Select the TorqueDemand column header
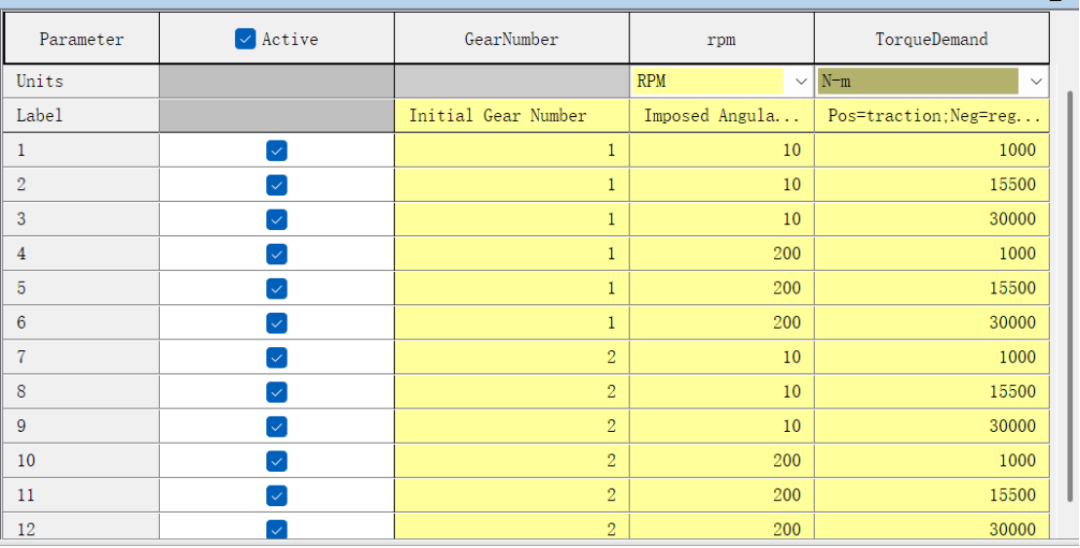1080x548 pixels. pyautogui.click(x=931, y=40)
